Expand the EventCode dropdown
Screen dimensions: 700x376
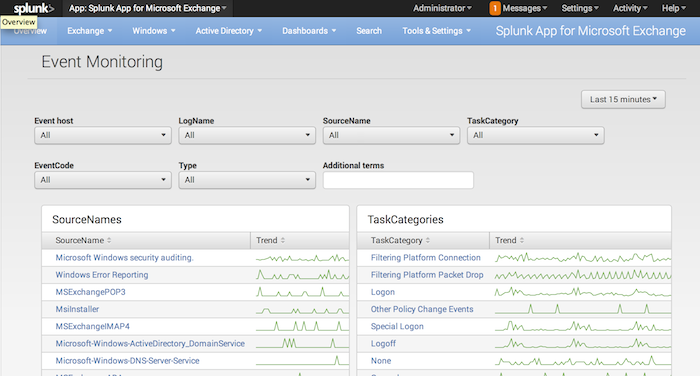(103, 180)
